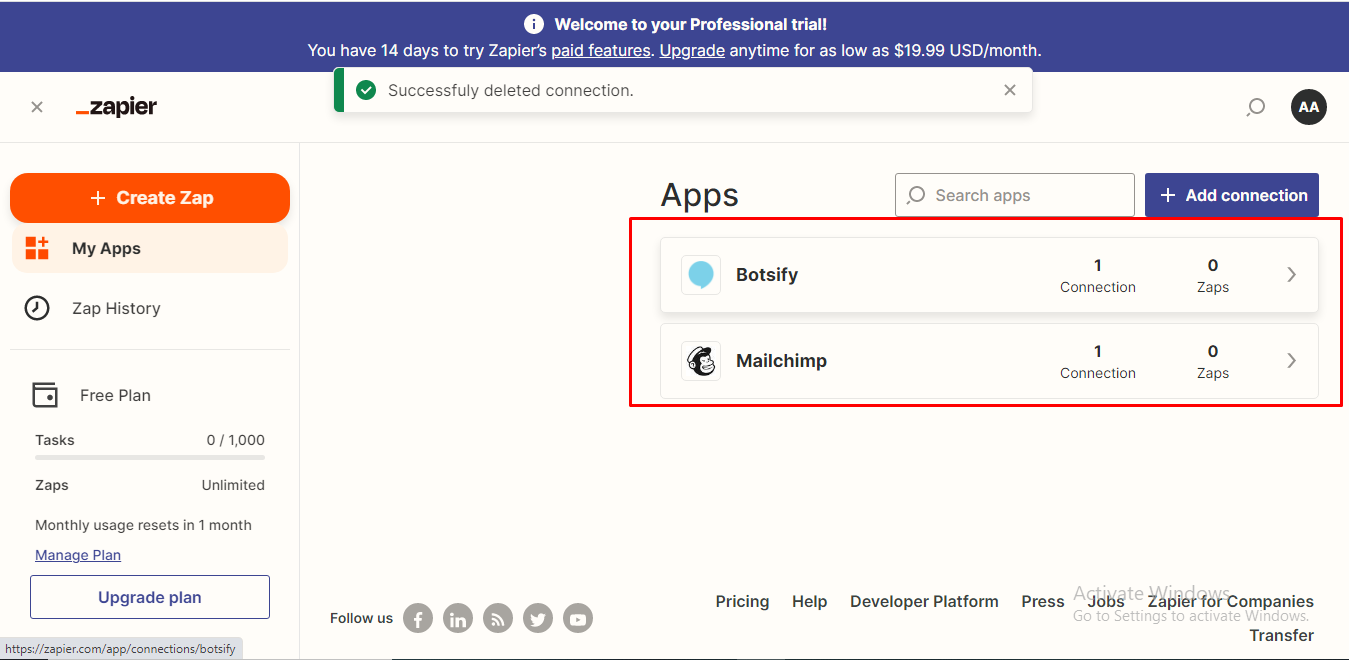Click the Add connection button
Viewport: 1349px width, 660px height.
click(1232, 195)
